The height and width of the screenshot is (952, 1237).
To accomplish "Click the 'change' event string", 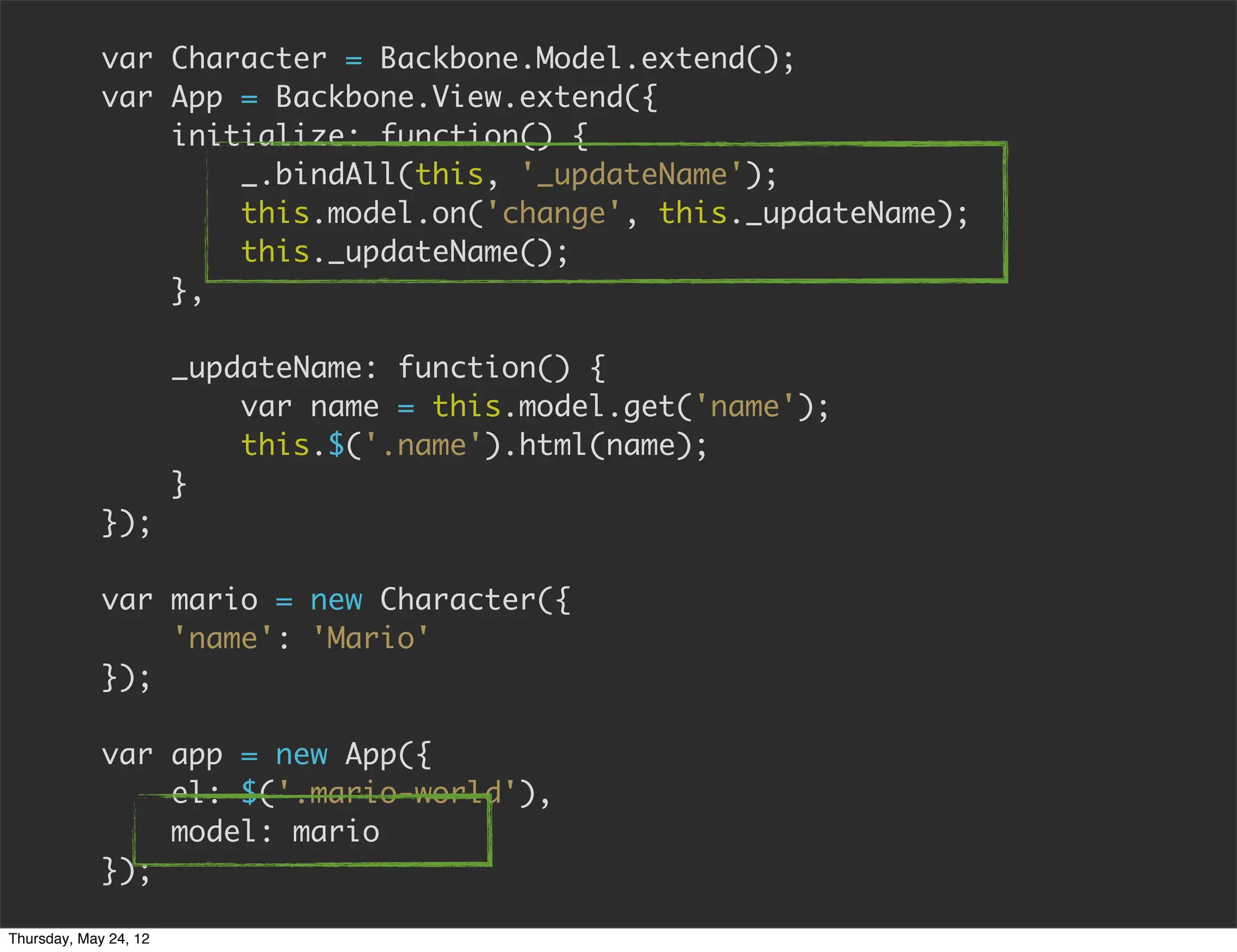I will tap(553, 214).
